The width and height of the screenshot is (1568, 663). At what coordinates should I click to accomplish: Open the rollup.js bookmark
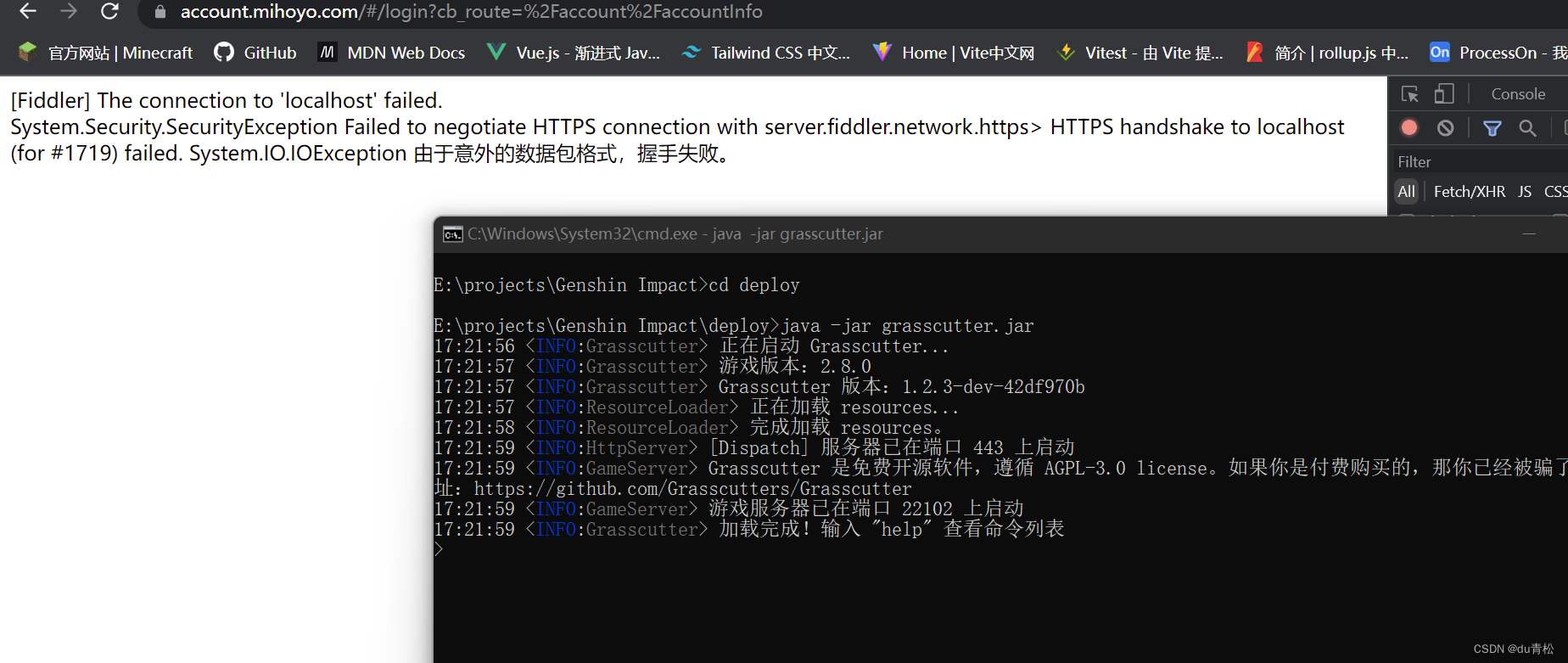pyautogui.click(x=1327, y=53)
